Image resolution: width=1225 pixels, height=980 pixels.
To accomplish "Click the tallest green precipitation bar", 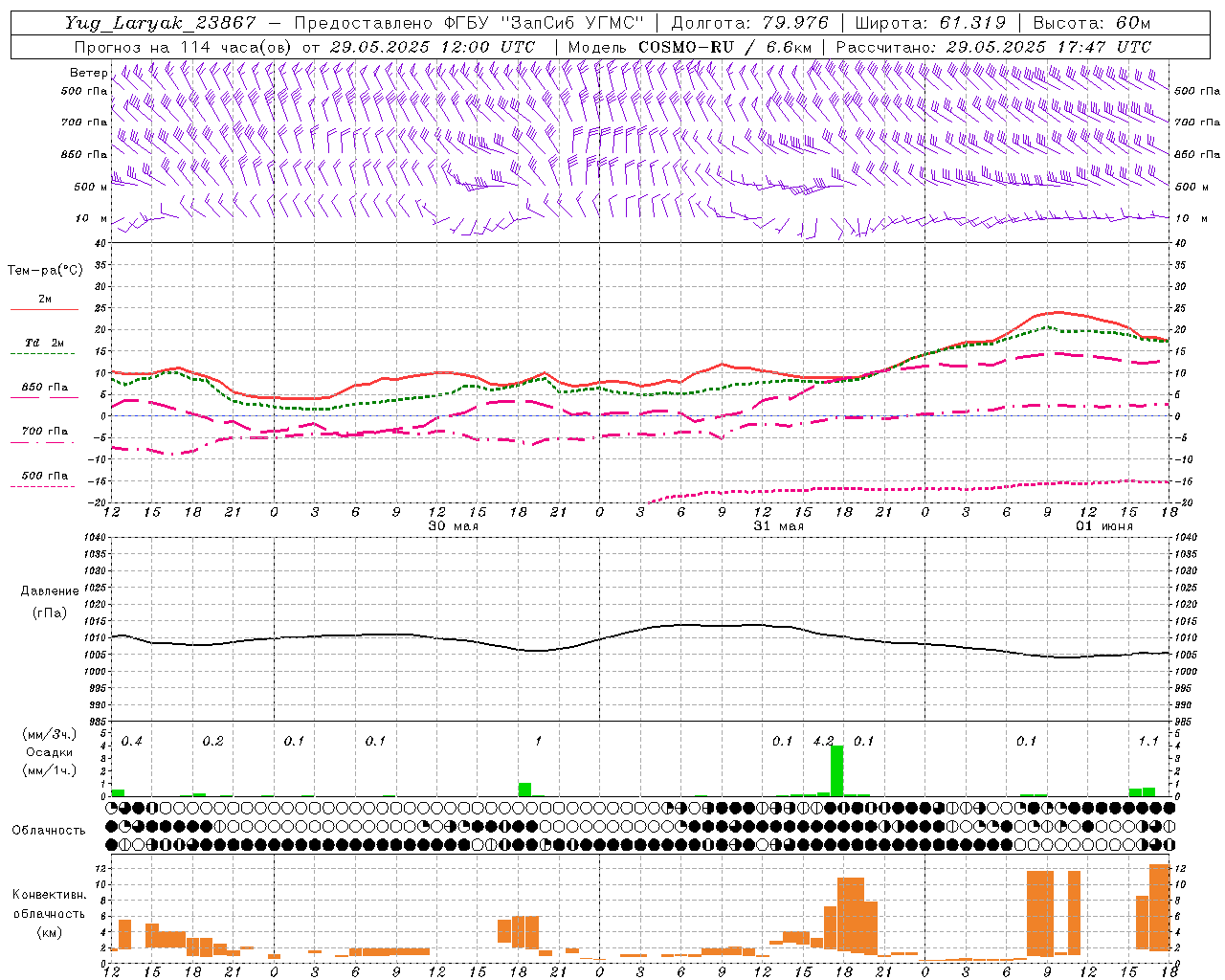I will coord(836,771).
